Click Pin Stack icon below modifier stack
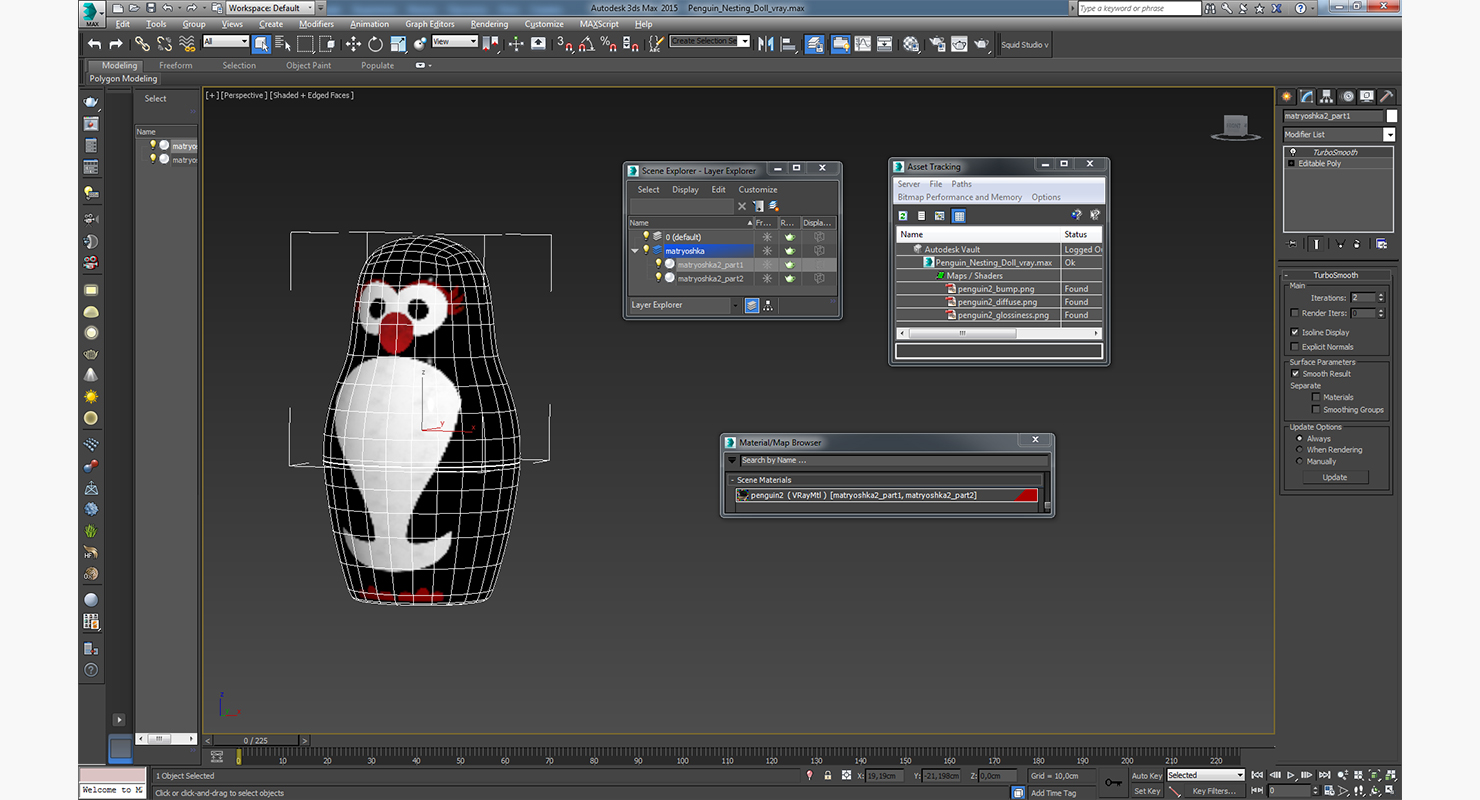The image size is (1480, 800). click(x=1293, y=244)
